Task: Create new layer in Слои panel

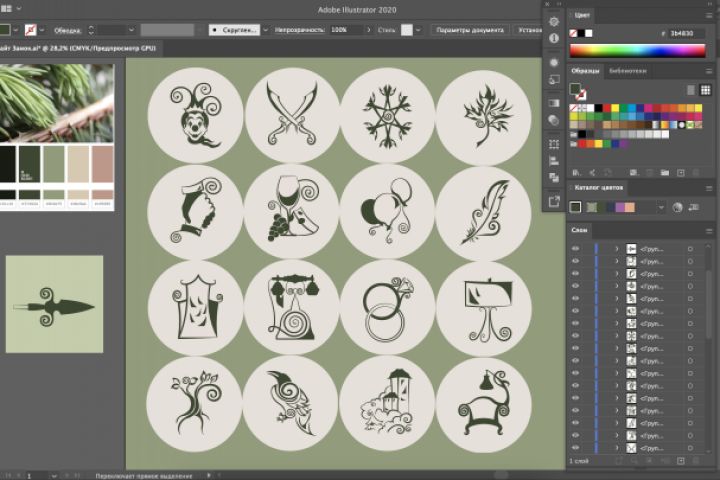Action: pos(681,461)
